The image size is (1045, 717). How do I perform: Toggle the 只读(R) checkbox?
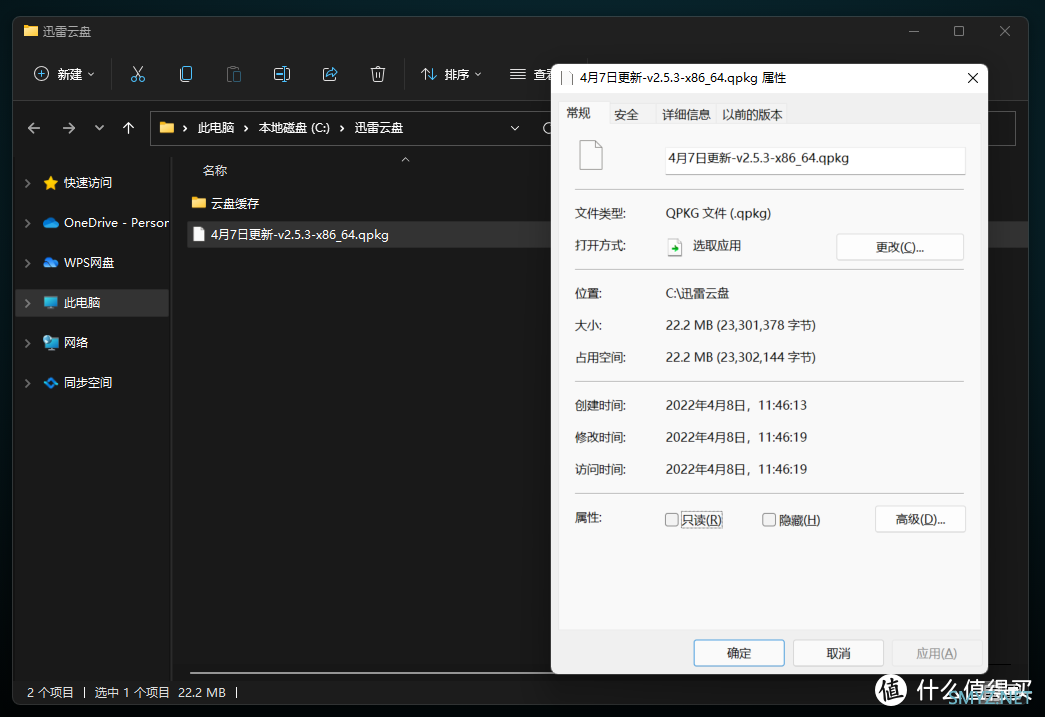672,520
